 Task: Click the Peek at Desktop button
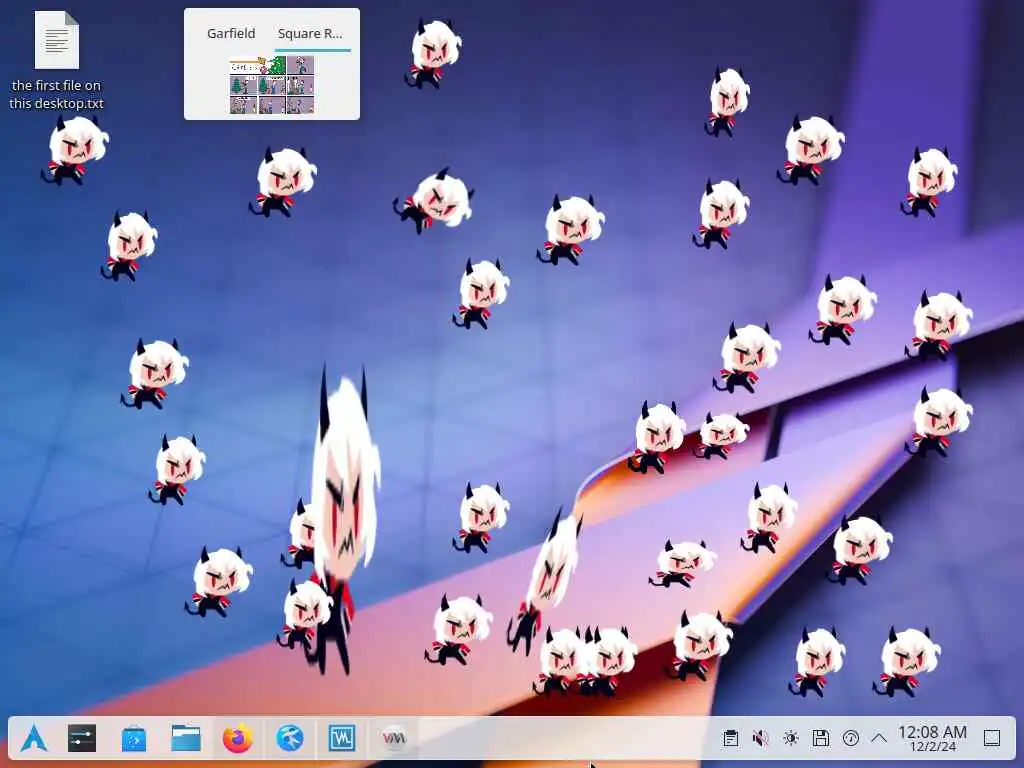click(x=992, y=739)
